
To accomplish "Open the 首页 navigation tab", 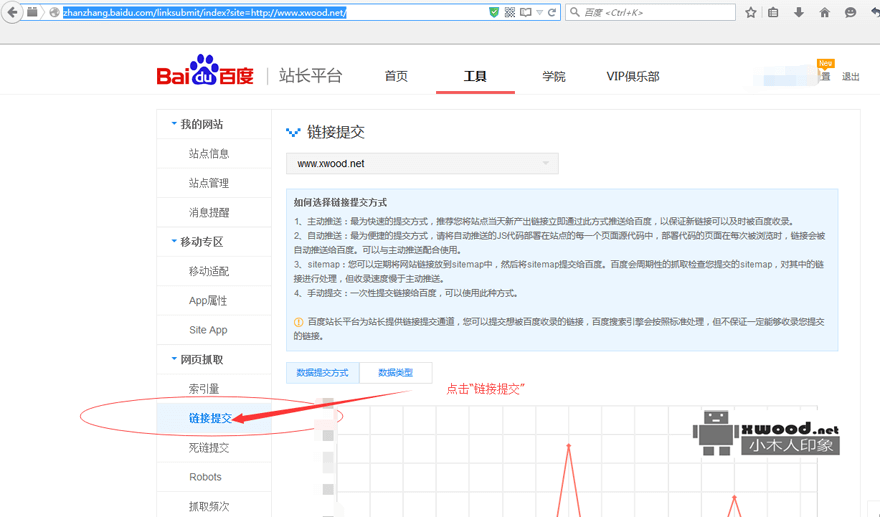I will pyautogui.click(x=396, y=76).
